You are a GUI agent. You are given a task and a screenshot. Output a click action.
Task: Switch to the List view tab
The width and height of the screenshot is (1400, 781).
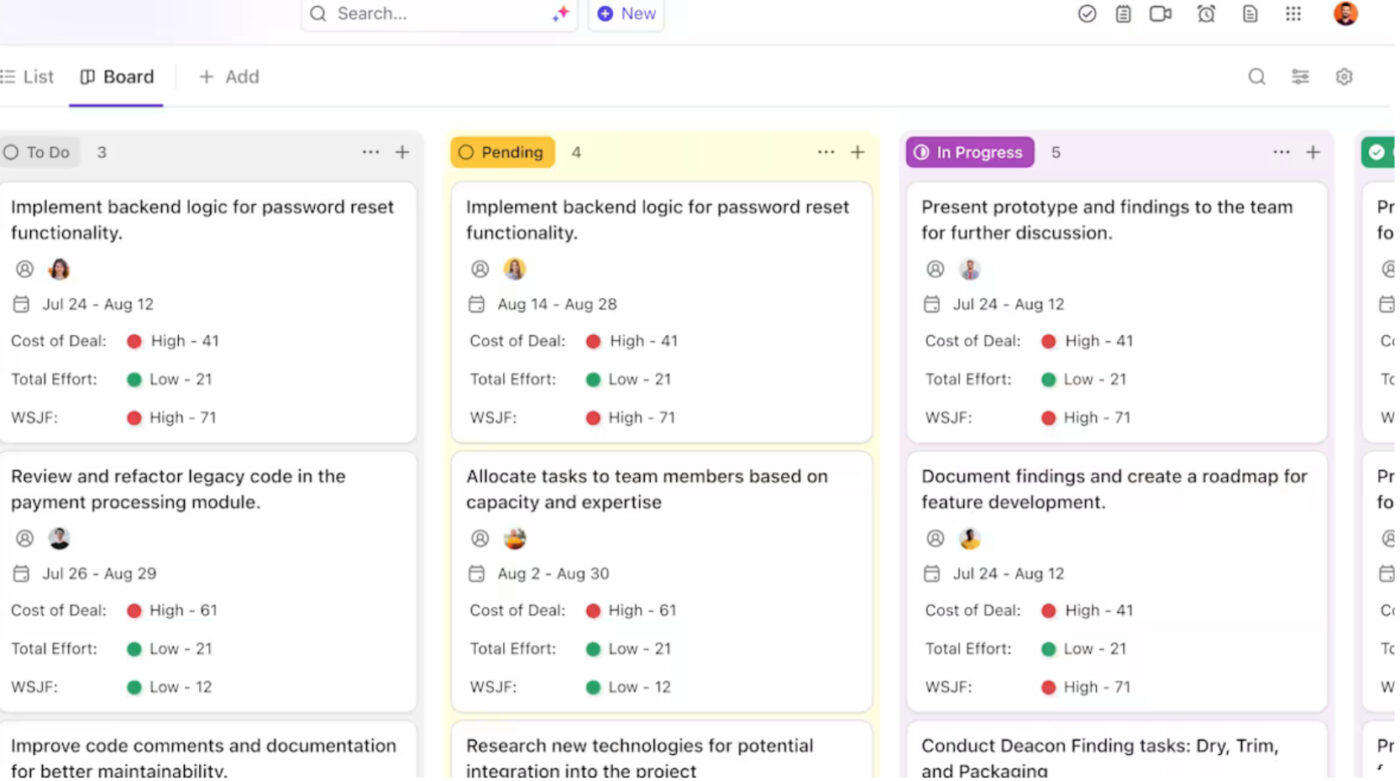[28, 77]
